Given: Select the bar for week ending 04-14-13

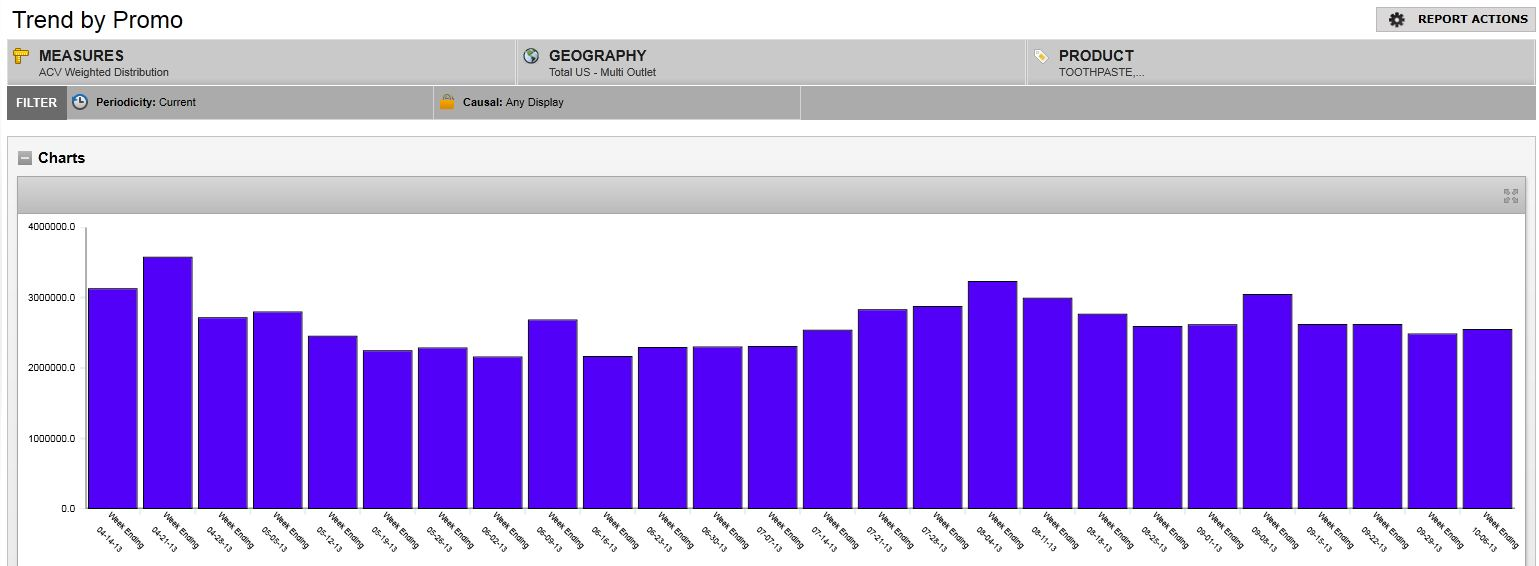Looking at the screenshot, I should coord(113,398).
